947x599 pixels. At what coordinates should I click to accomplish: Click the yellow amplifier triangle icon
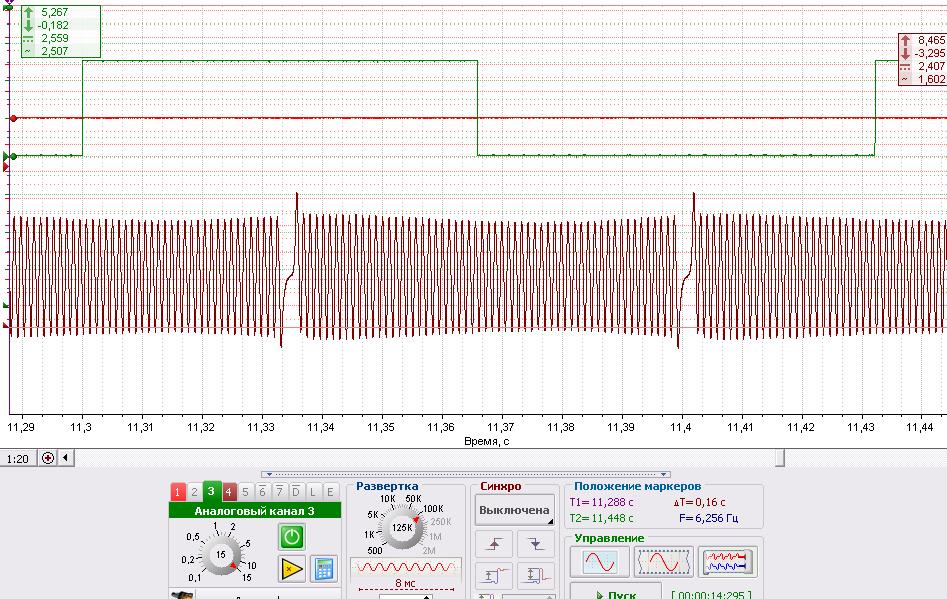[291, 569]
